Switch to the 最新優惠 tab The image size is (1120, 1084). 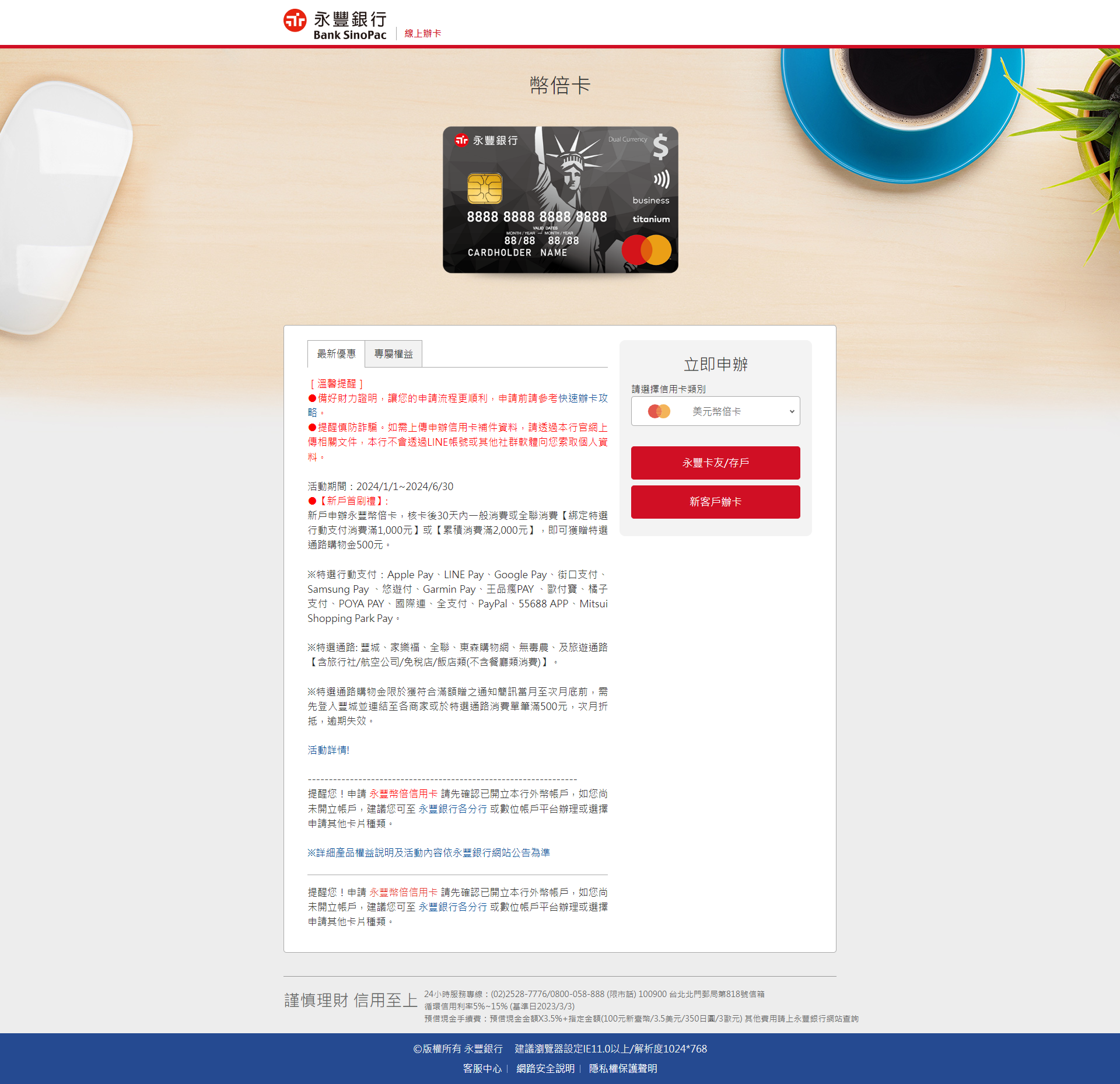click(x=336, y=354)
